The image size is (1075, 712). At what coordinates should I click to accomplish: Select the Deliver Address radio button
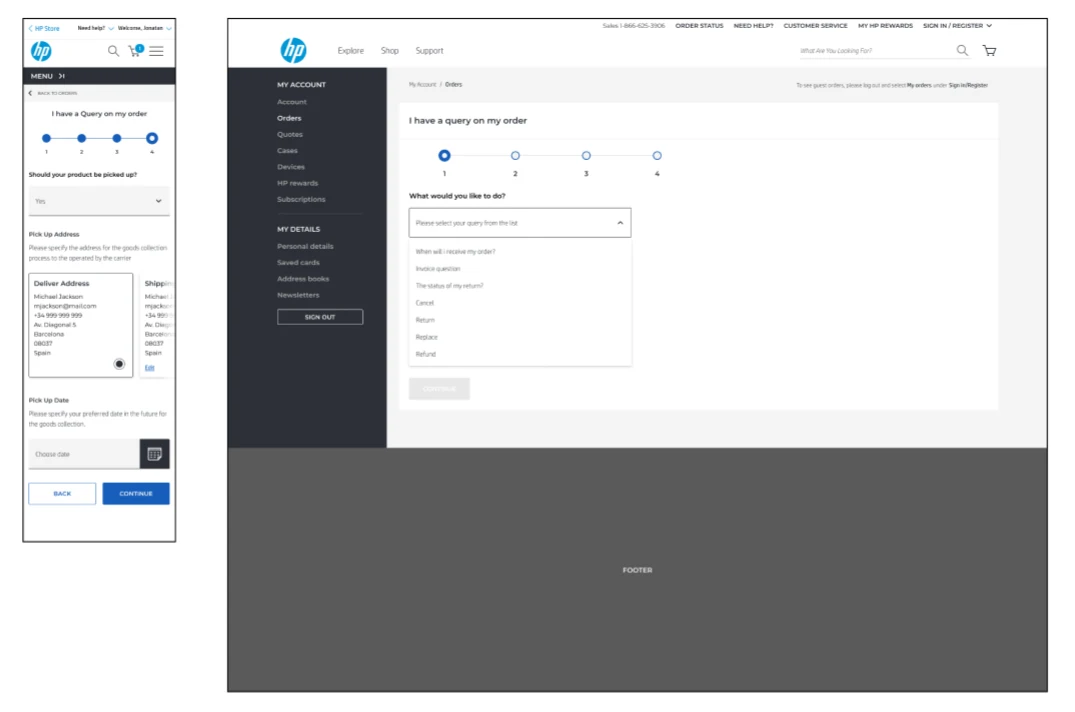[119, 364]
